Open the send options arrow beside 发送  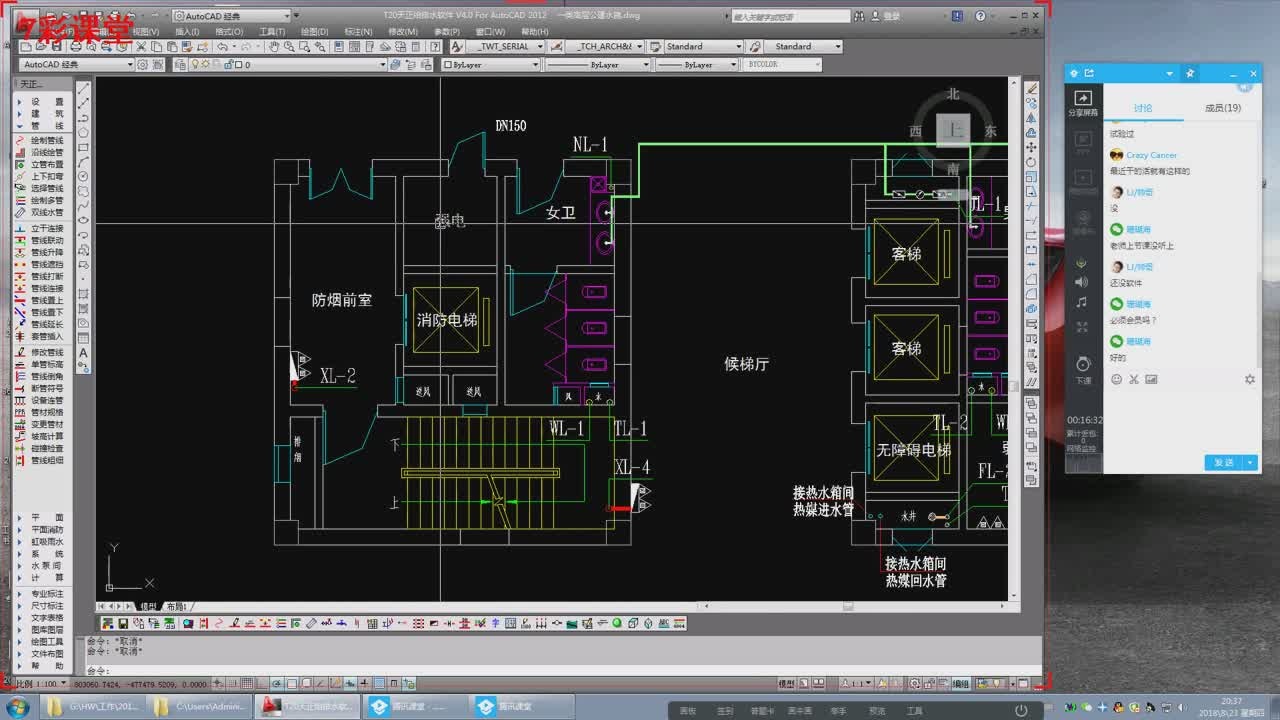(x=1250, y=463)
